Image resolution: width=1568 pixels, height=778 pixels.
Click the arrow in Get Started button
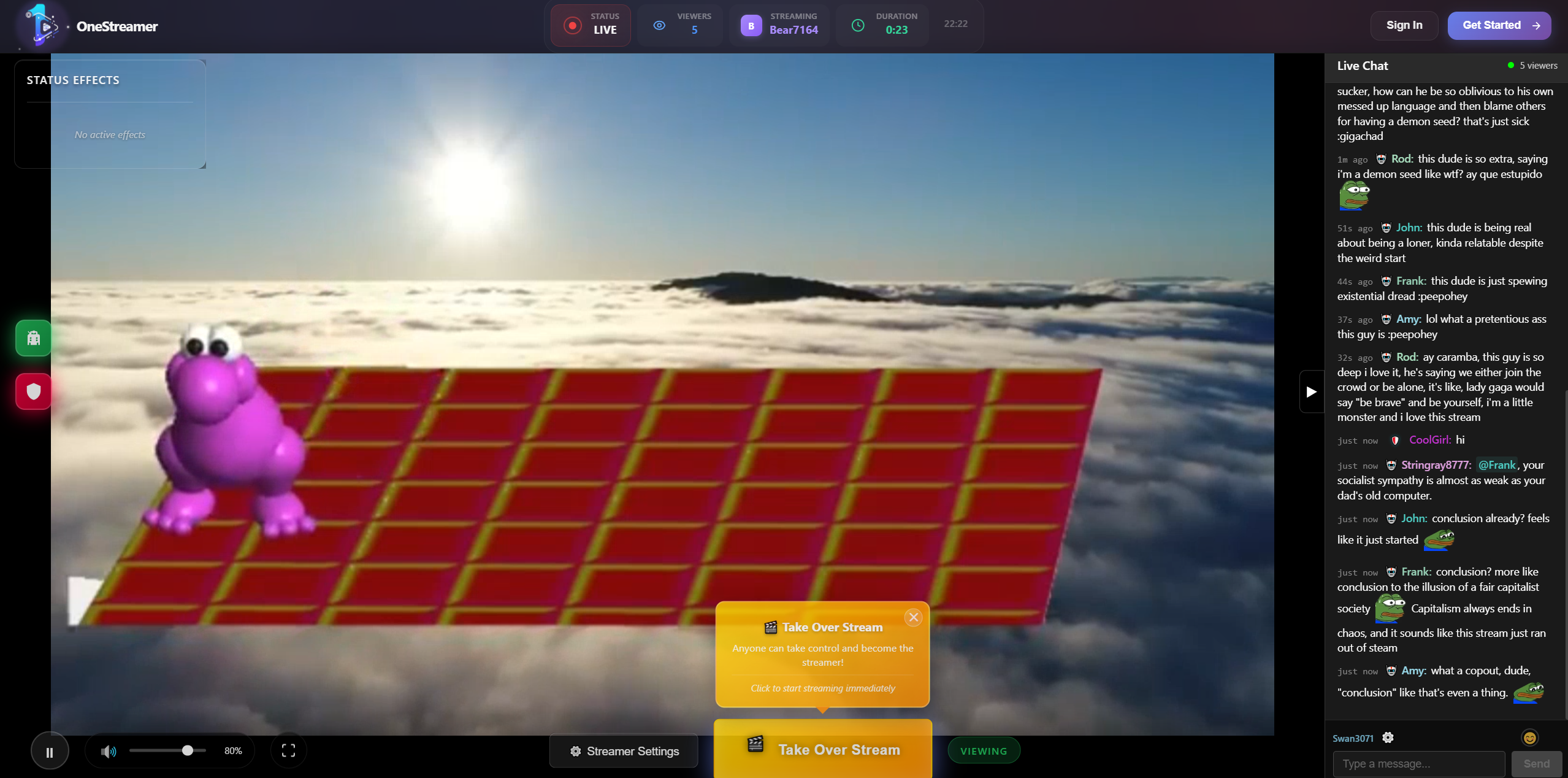click(1536, 26)
